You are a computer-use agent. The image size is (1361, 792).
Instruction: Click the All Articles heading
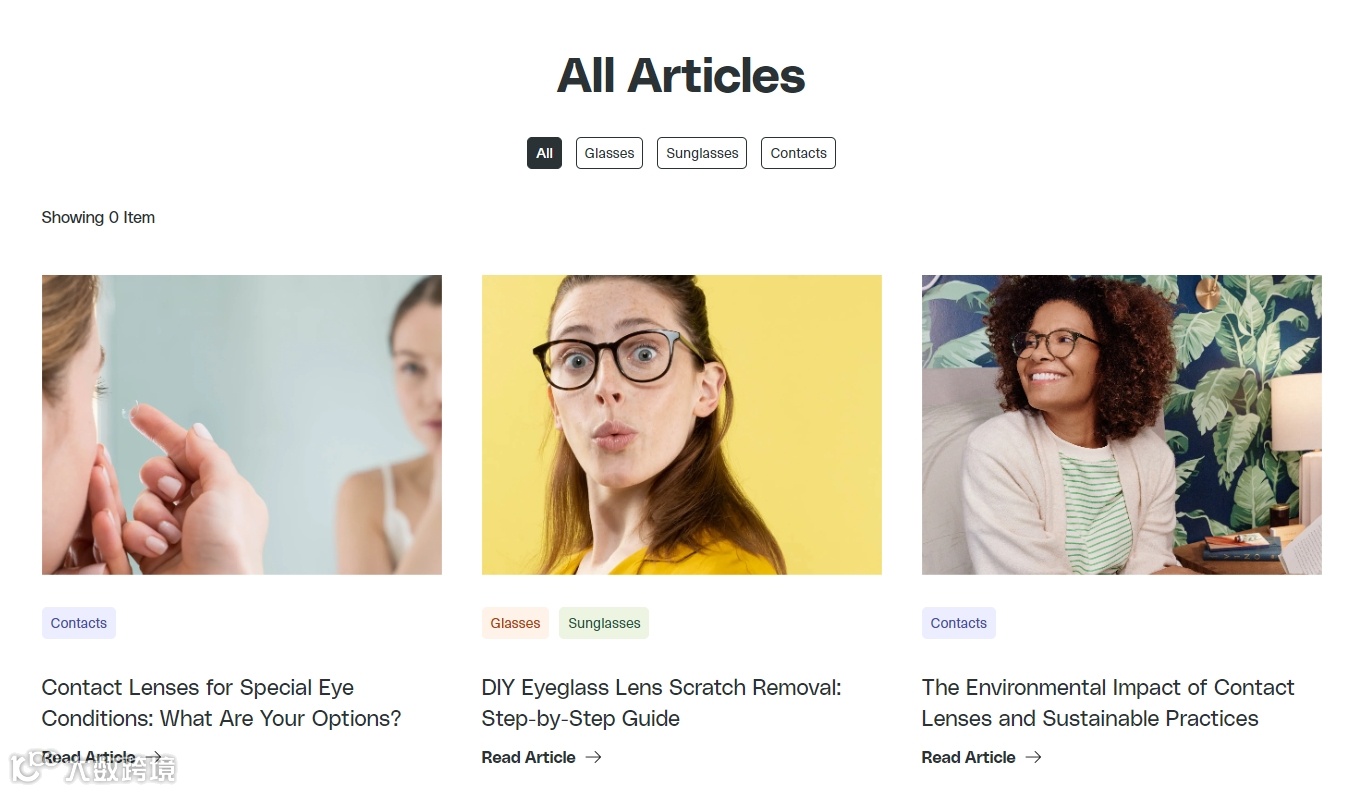(x=681, y=75)
